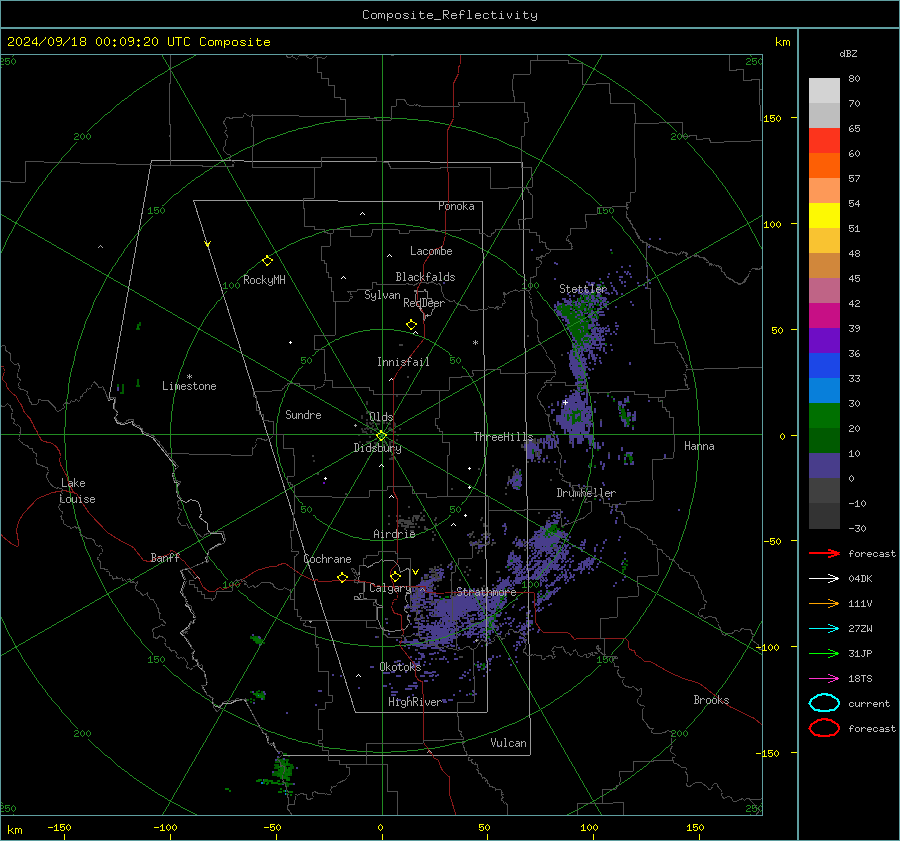Click the 80 dBZ scale value

click(854, 79)
